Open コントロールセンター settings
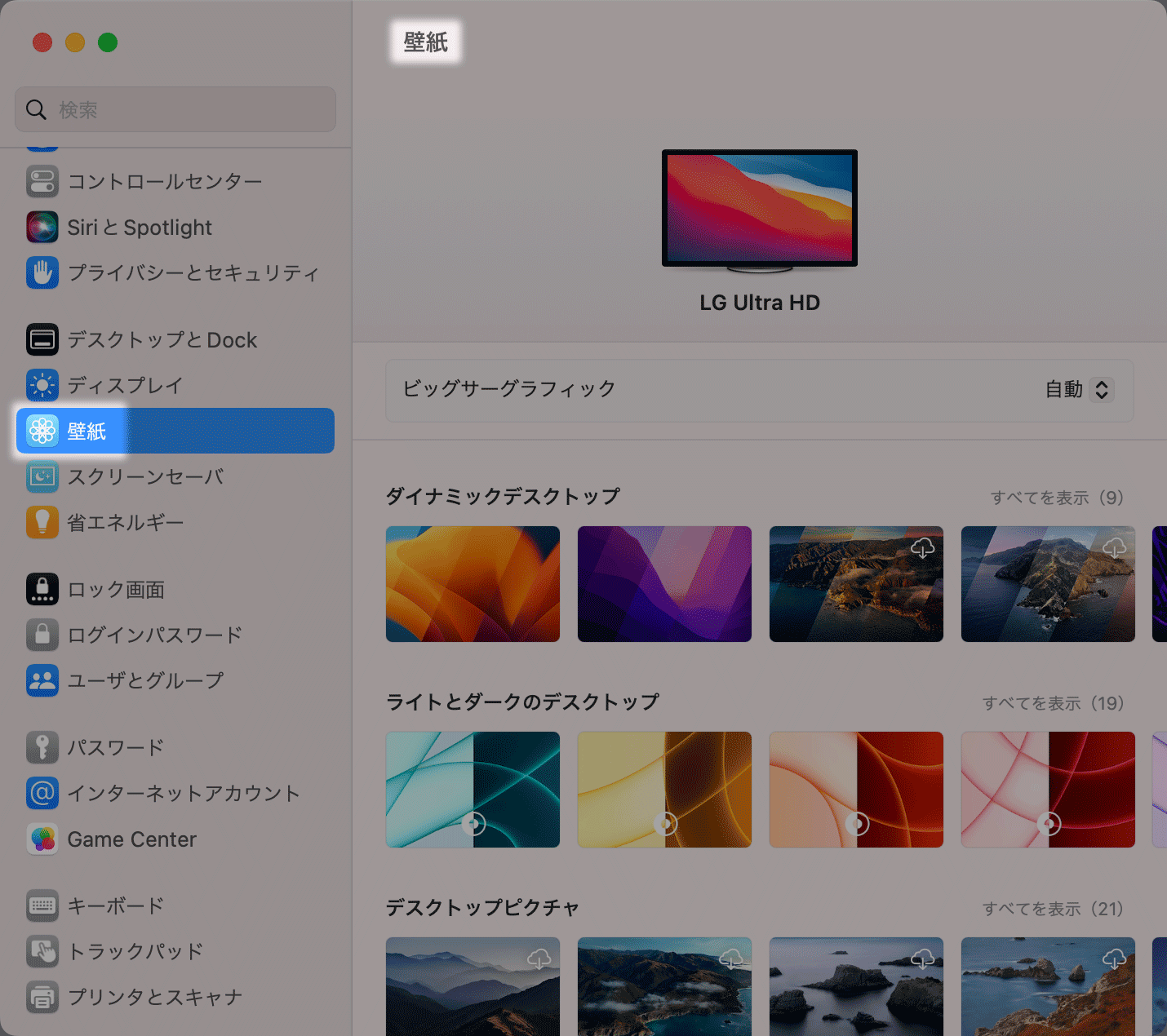The image size is (1167, 1036). pos(175,181)
